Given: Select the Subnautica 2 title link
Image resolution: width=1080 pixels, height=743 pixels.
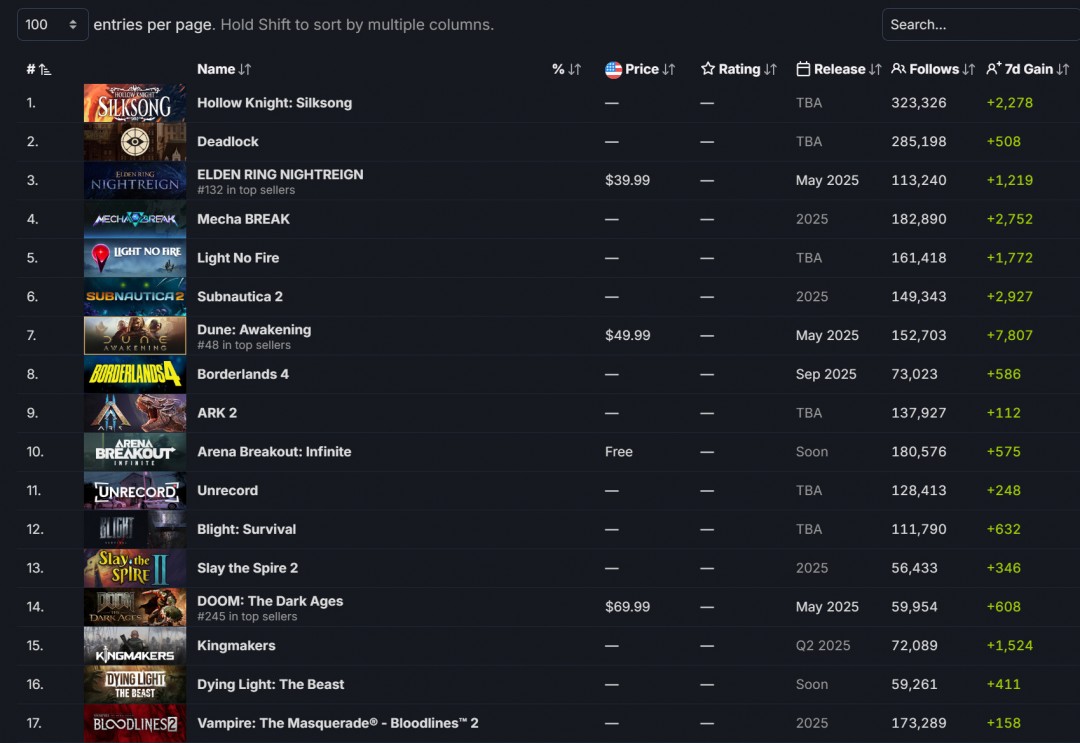Looking at the screenshot, I should tap(240, 297).
